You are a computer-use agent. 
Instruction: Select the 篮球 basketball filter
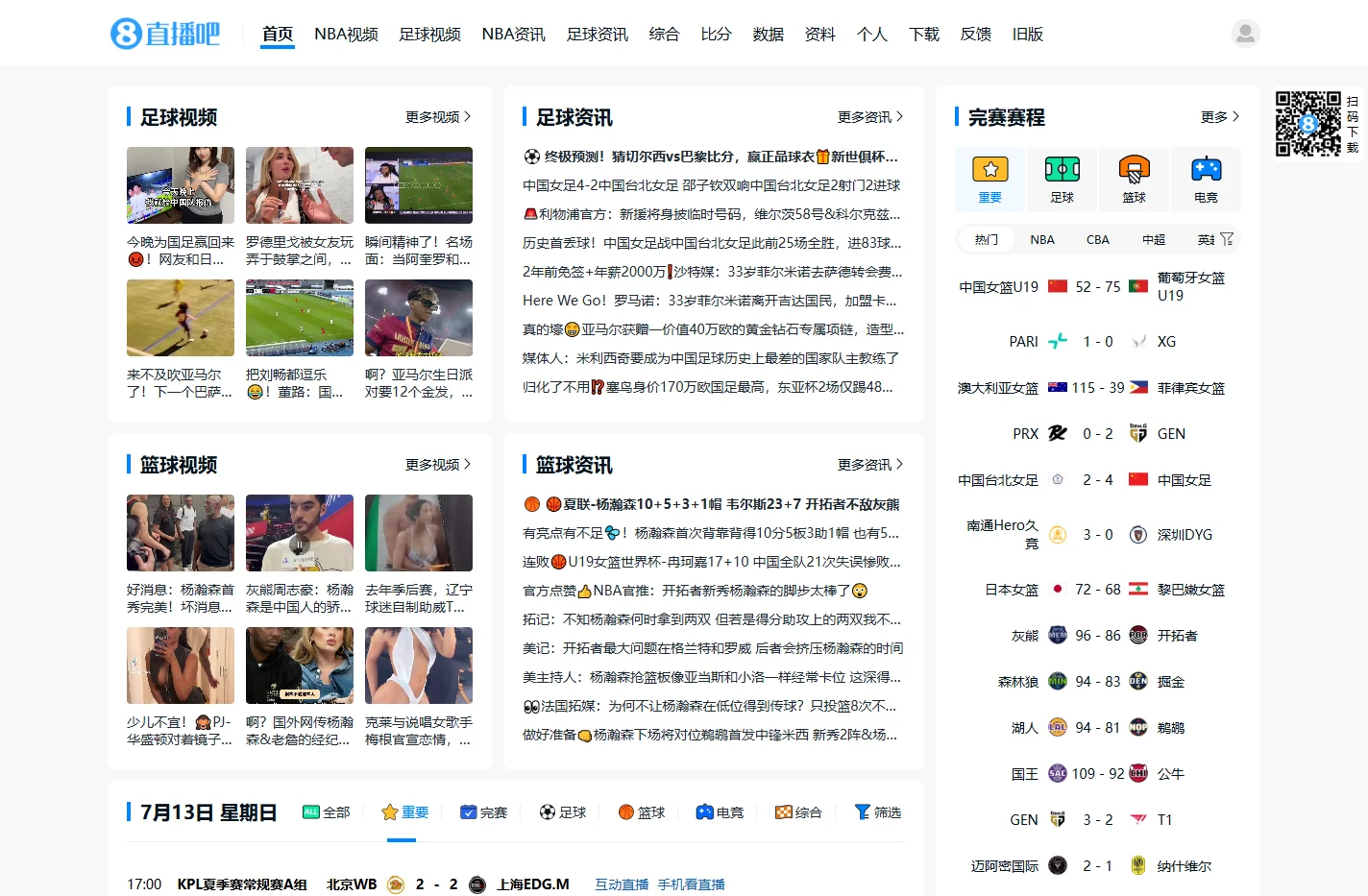642,812
